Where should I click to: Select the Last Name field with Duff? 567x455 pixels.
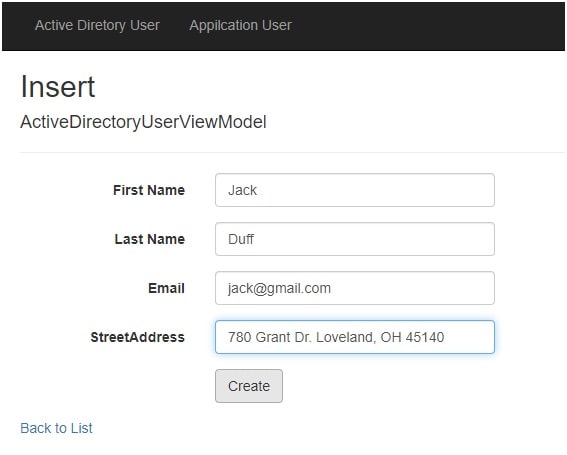click(x=355, y=239)
